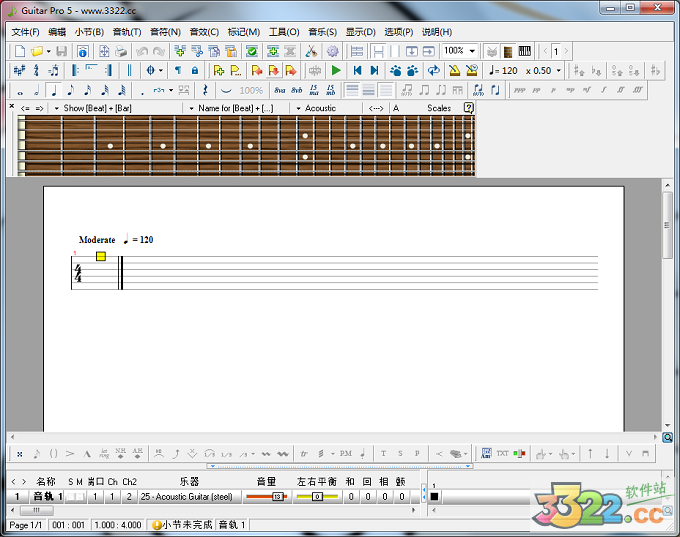Click the fretboard <---> range button
680x537 pixels.
pyautogui.click(x=376, y=108)
